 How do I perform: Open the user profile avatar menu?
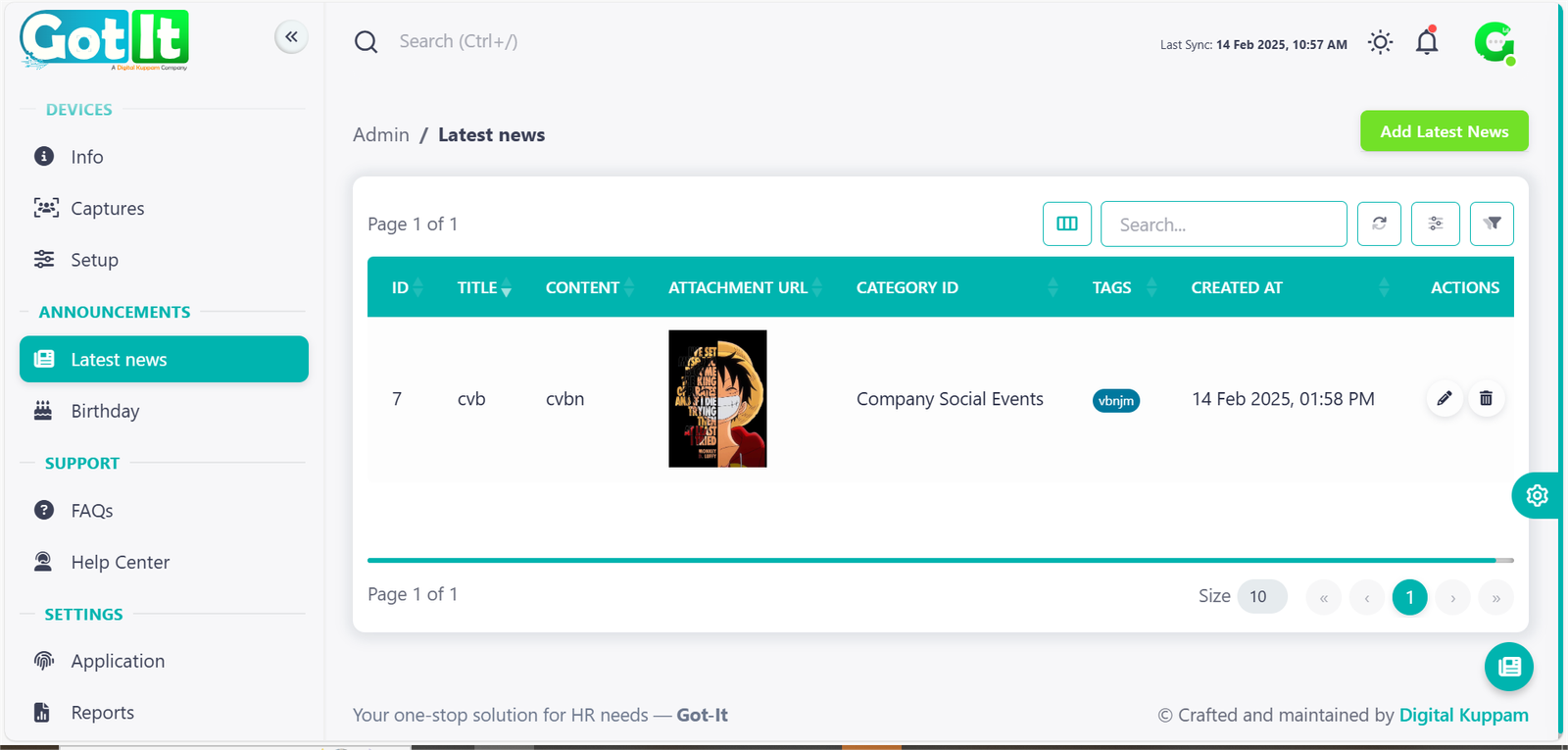point(1494,43)
